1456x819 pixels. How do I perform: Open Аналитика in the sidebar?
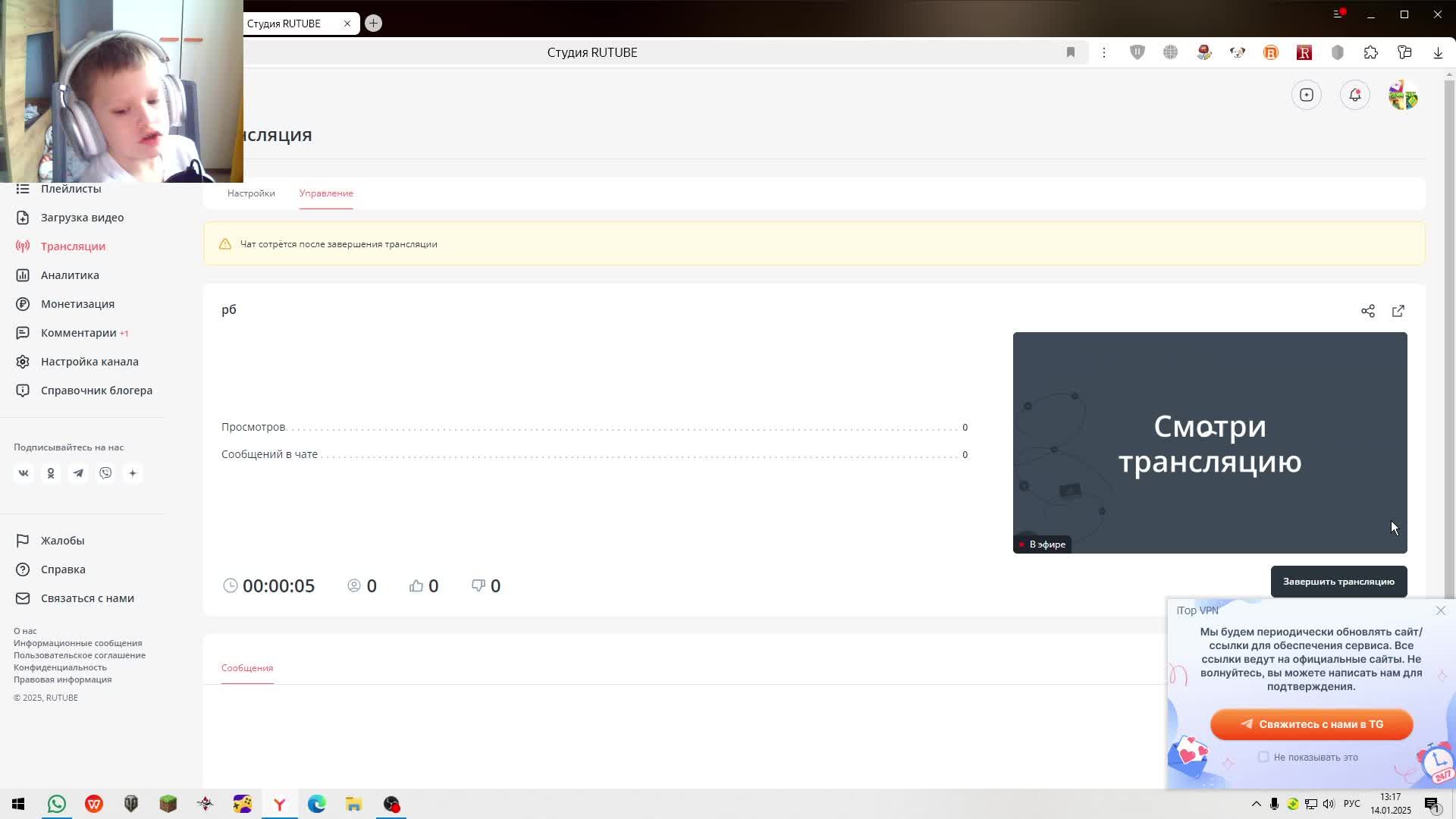coord(70,275)
